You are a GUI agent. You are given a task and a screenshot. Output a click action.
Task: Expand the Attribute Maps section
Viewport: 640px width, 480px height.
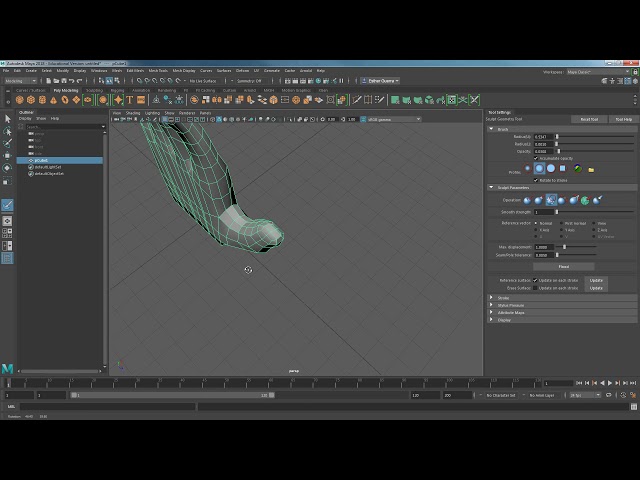(x=491, y=313)
